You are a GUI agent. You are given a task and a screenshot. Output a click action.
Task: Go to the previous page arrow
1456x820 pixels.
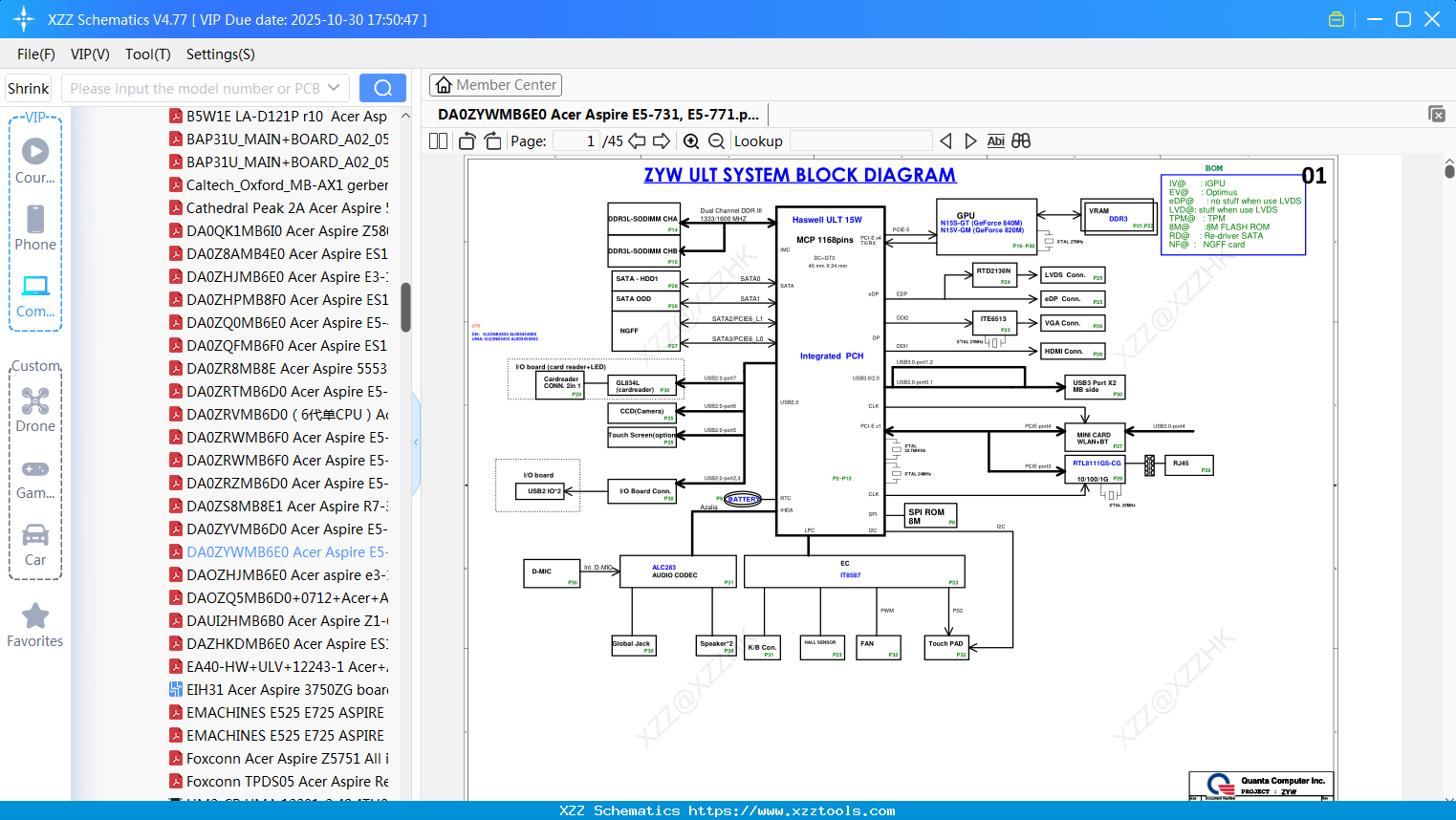click(x=637, y=140)
